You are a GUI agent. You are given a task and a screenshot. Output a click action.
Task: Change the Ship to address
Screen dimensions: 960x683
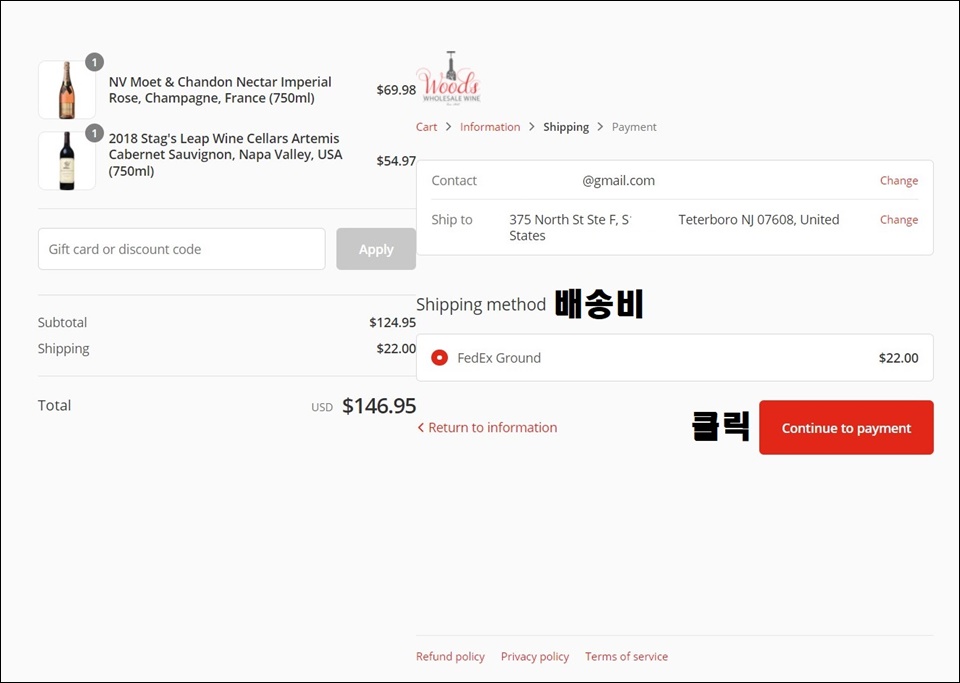click(899, 220)
